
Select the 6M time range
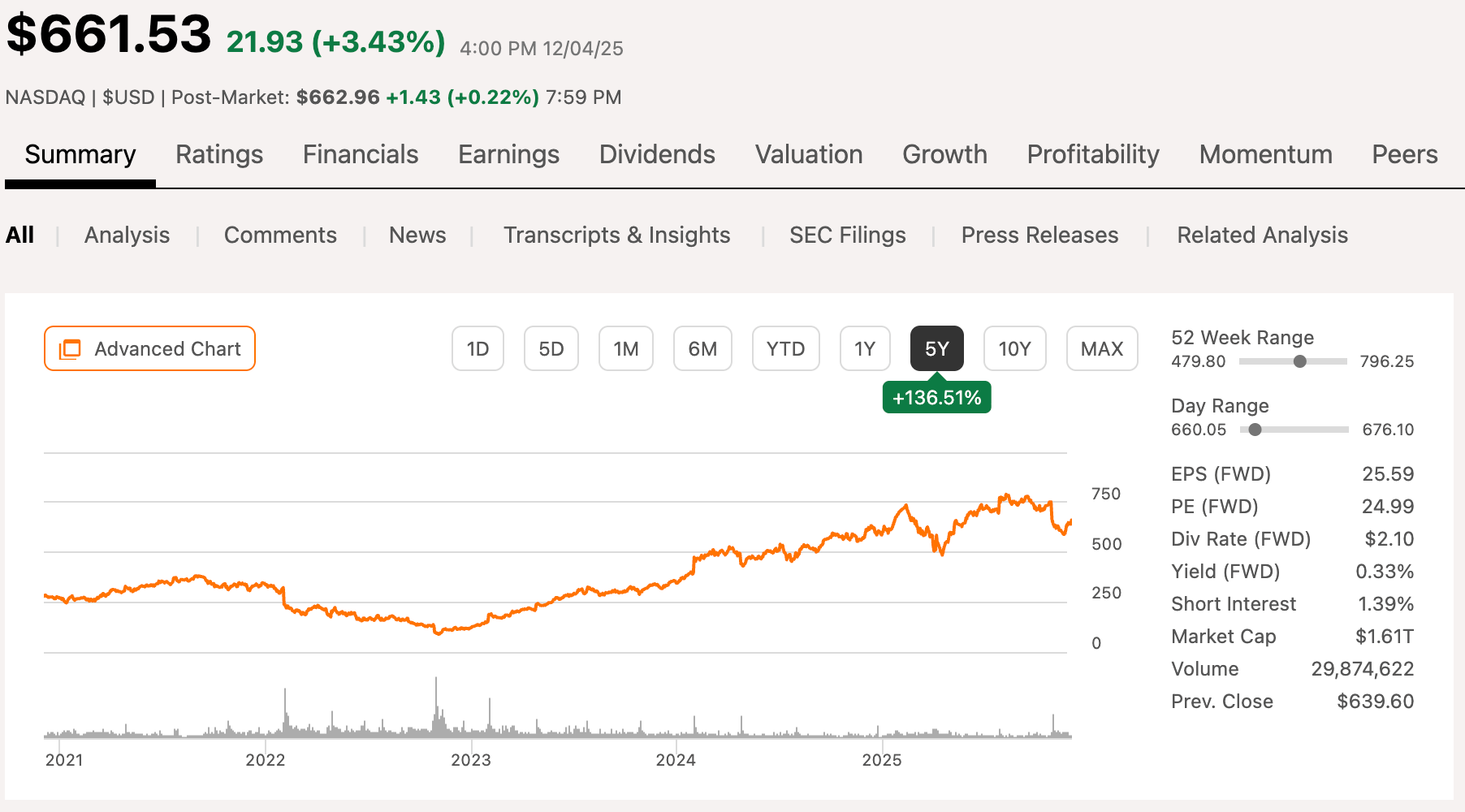tap(702, 348)
